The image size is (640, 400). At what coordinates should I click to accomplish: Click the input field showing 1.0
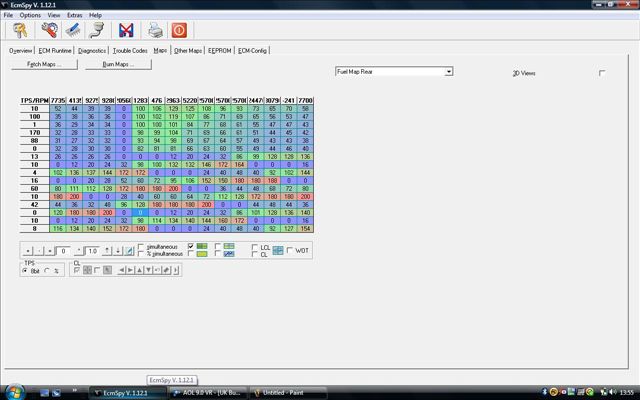click(x=92, y=250)
